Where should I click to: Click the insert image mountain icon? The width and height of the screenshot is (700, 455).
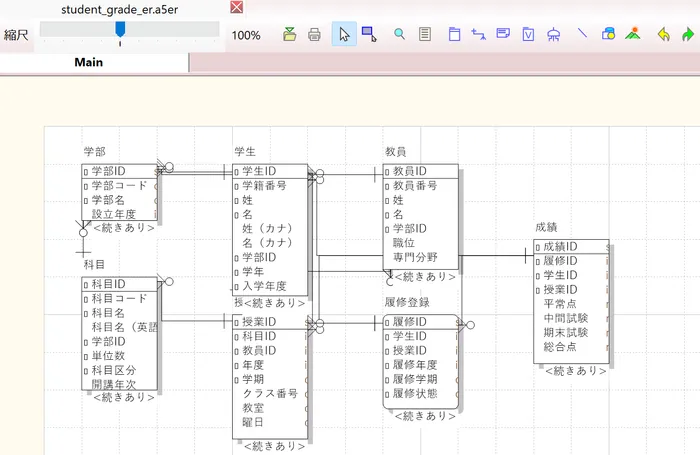(x=632, y=34)
